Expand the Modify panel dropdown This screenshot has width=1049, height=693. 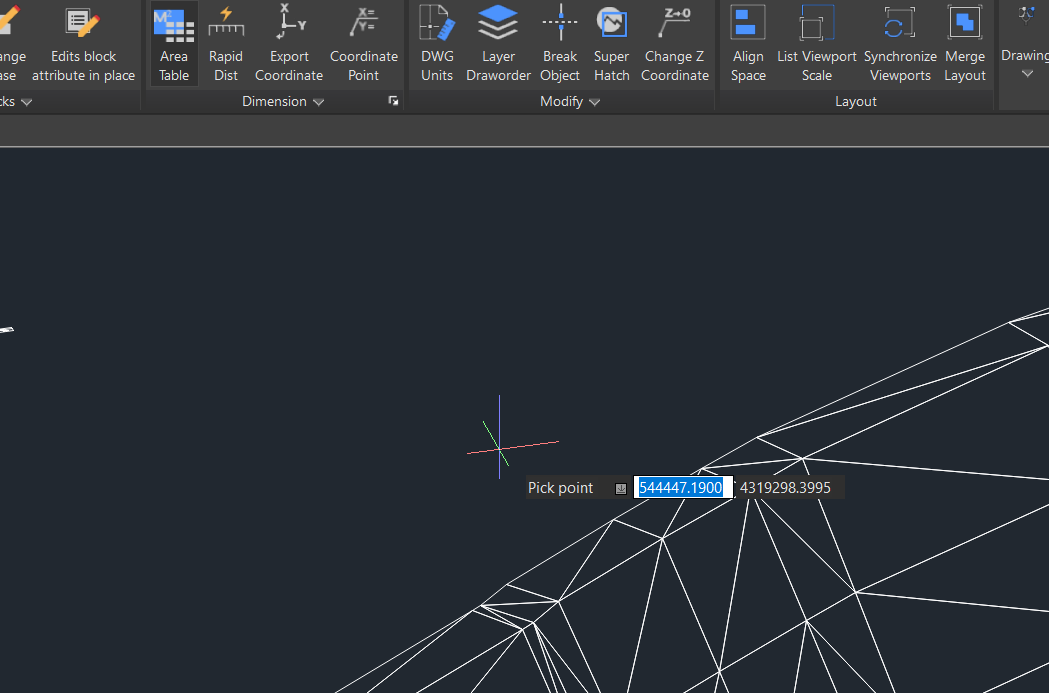594,102
